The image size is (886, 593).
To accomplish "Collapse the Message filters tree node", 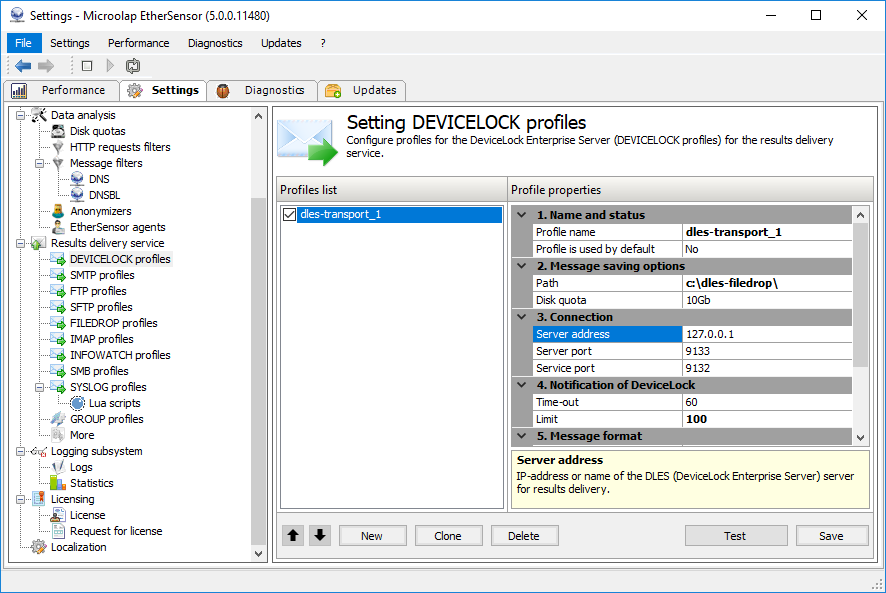I will click(x=40, y=163).
